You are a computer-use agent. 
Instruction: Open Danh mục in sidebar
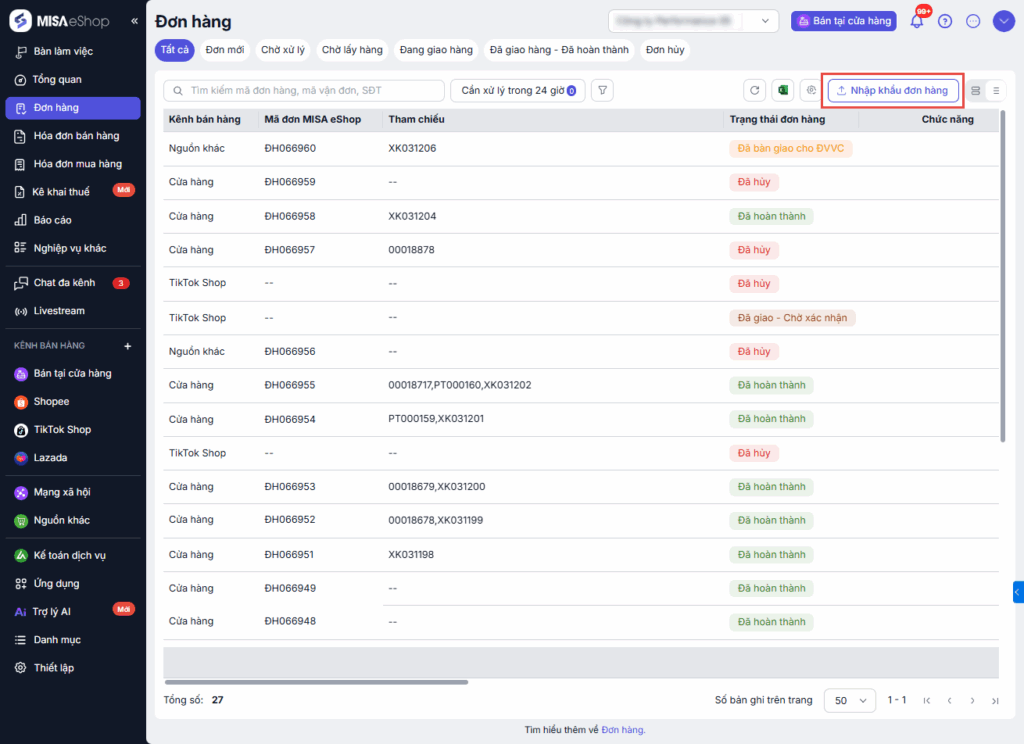[x=57, y=639]
